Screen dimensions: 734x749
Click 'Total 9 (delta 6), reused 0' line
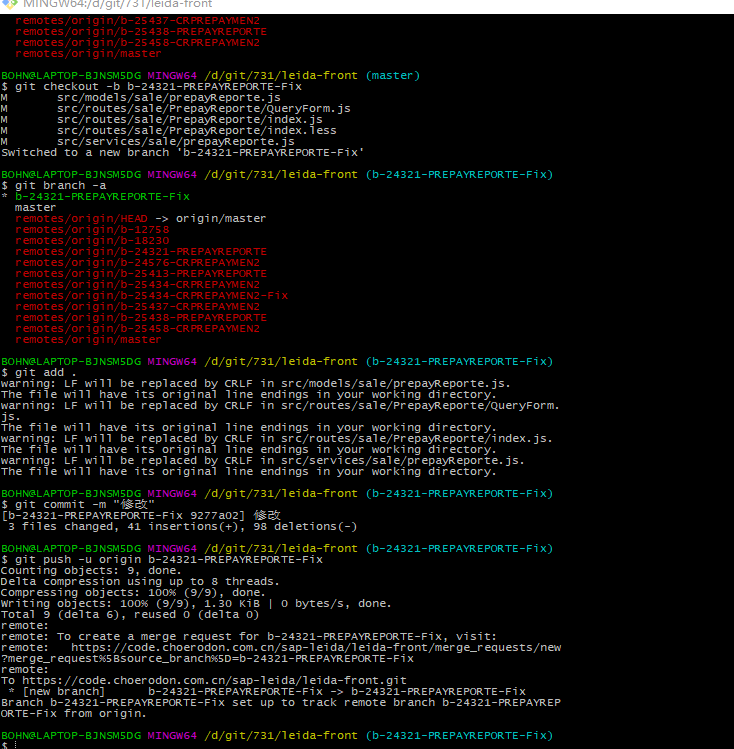click(130, 614)
